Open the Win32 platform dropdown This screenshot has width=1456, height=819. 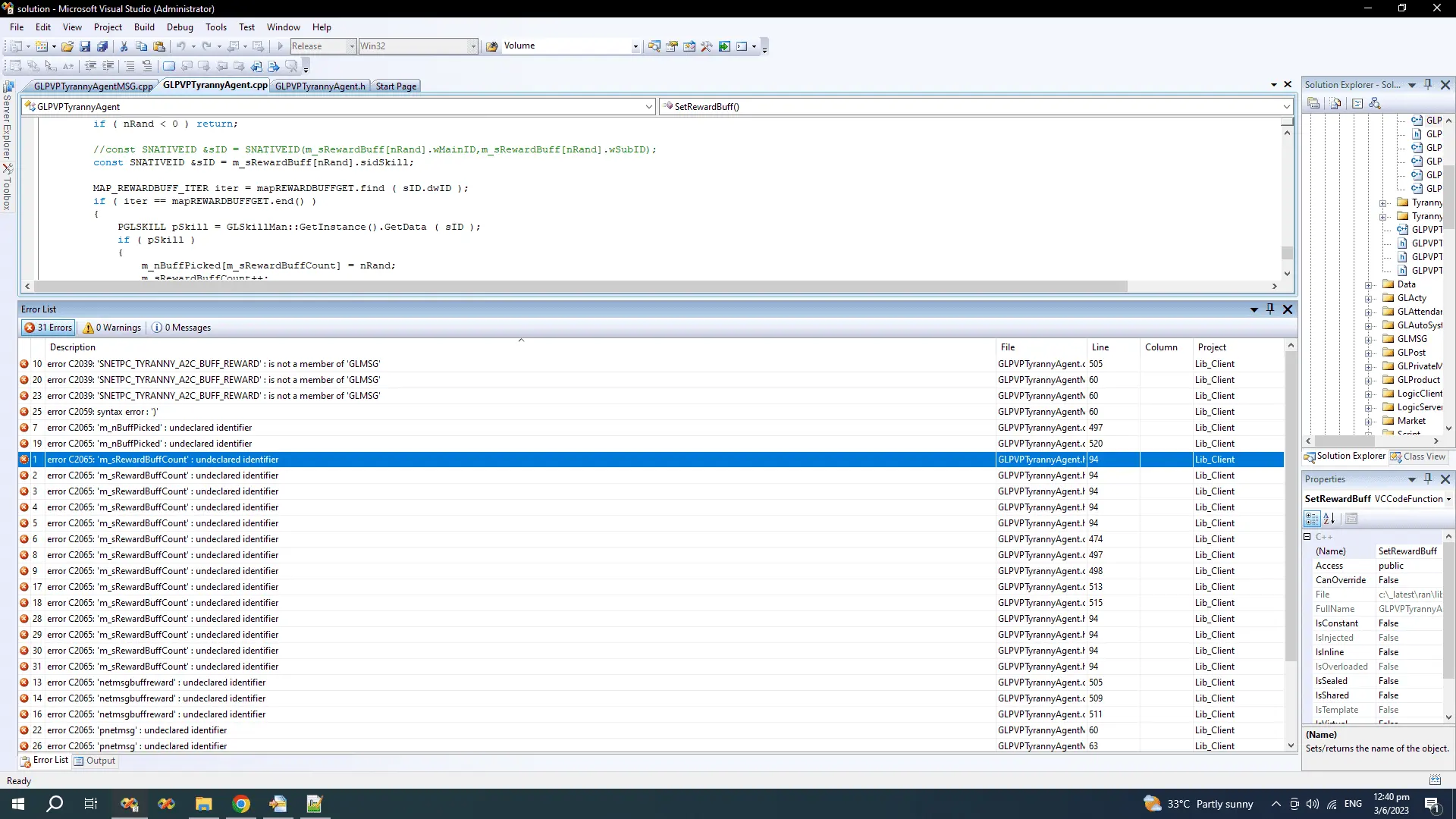473,46
